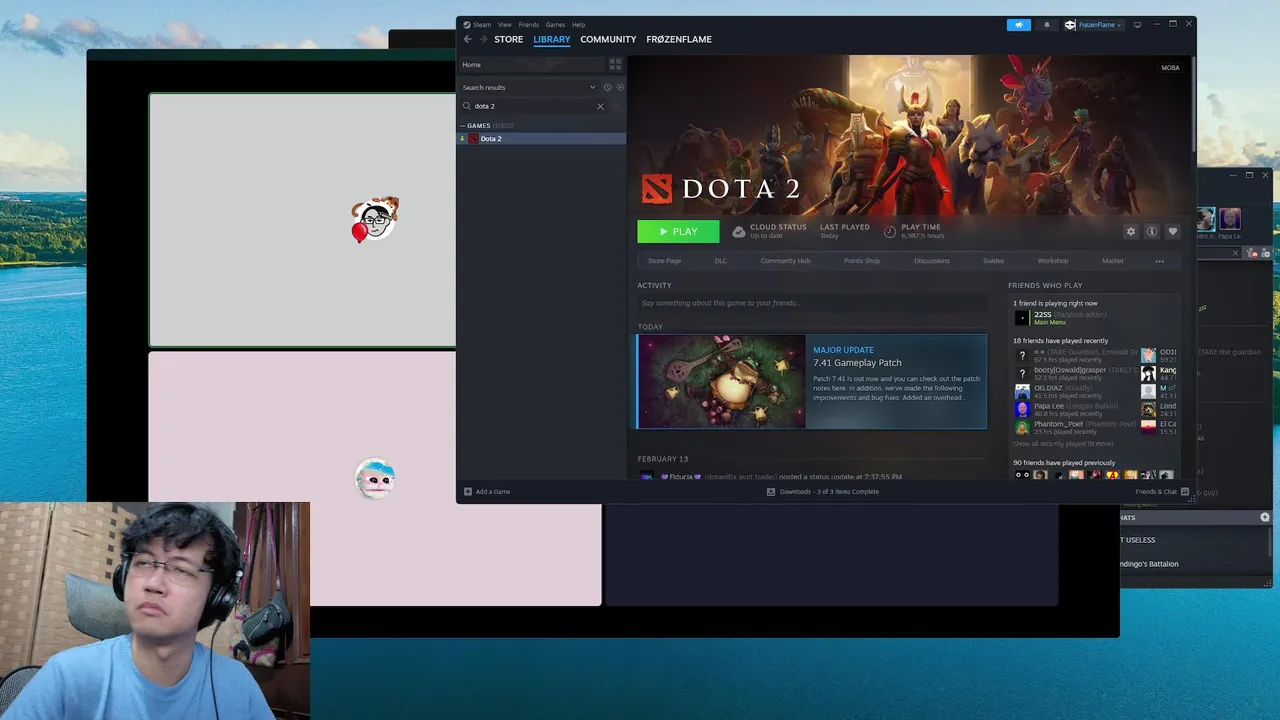
Task: Open the announcements megaphone button
Action: tap(1019, 25)
